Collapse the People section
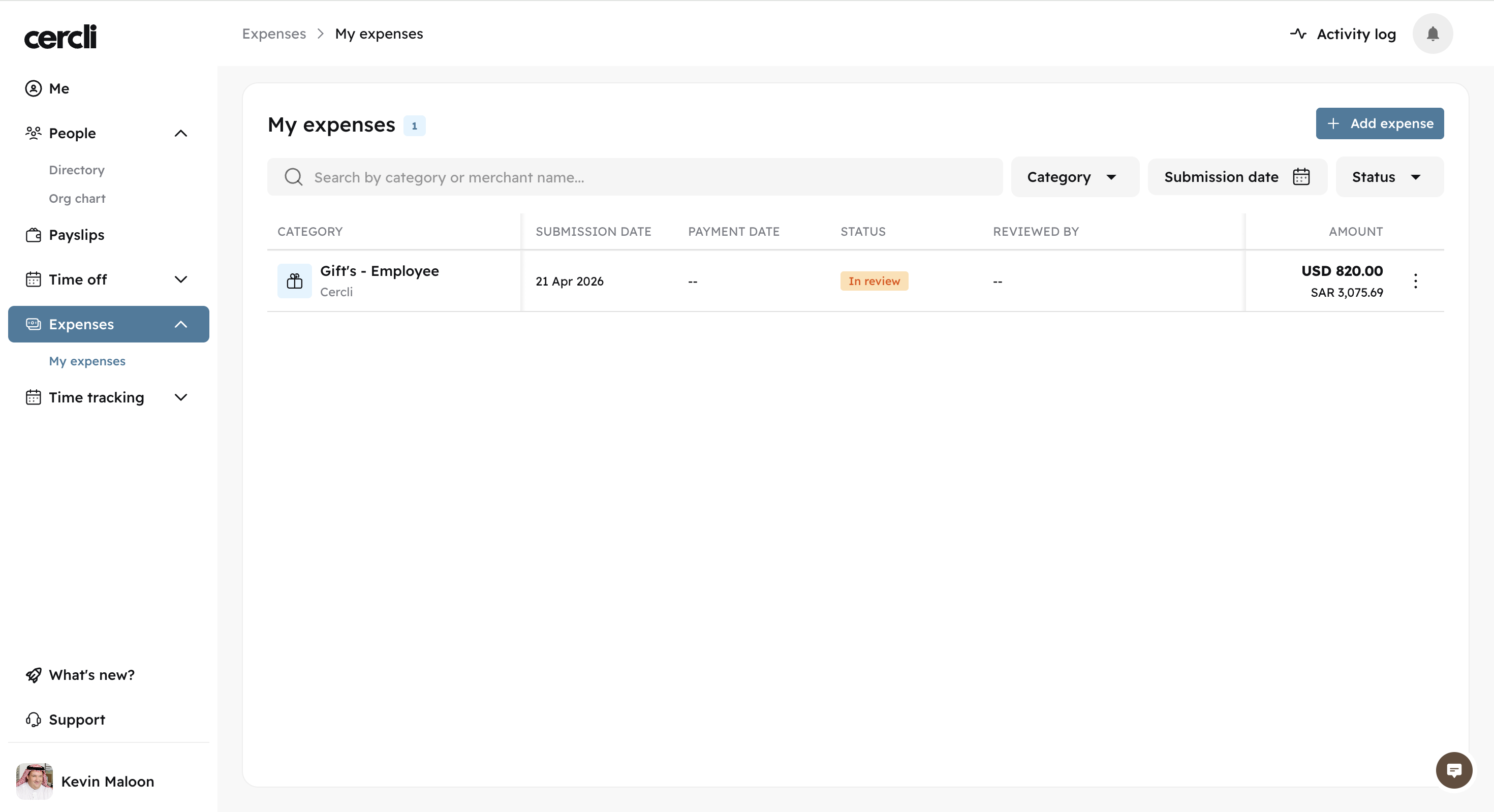Viewport: 1494px width, 812px height. [x=181, y=134]
